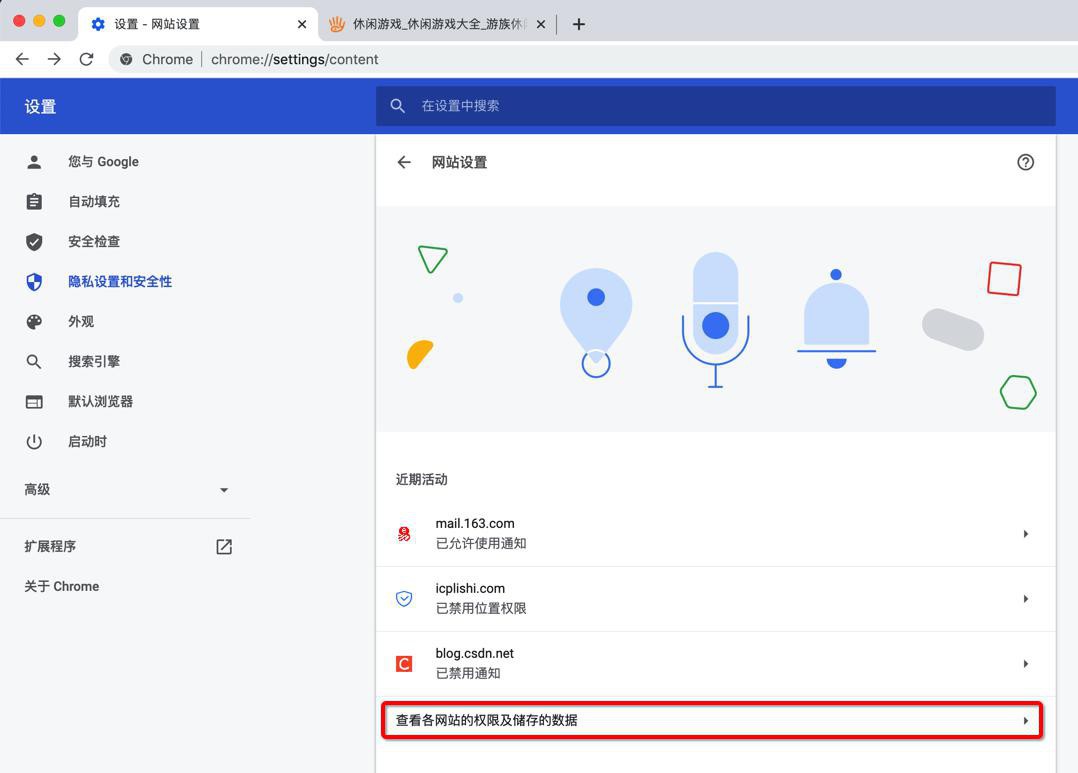Click the power icon beside 启动时
1078x773 pixels.
[34, 442]
